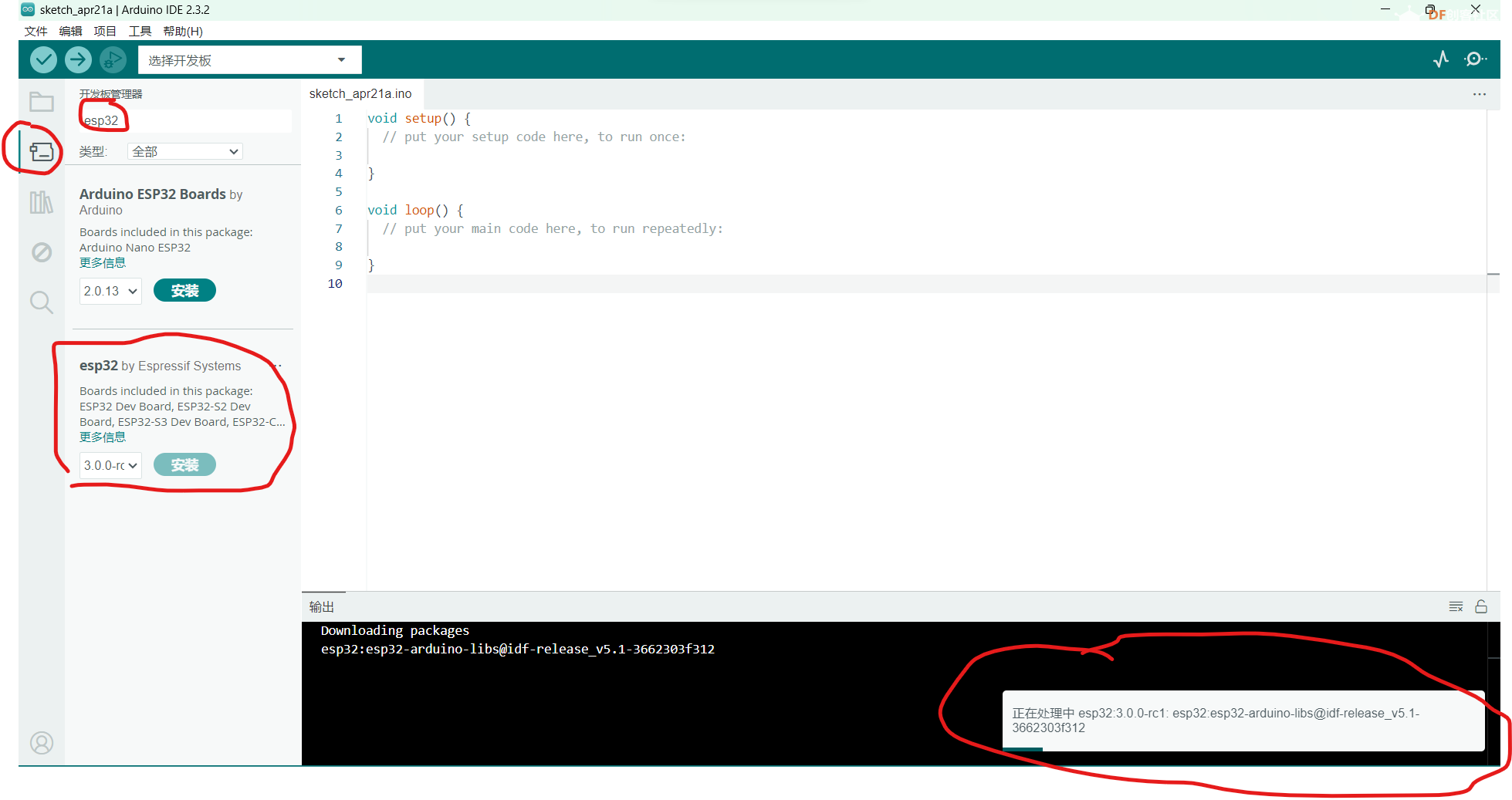Start debugging with the debug icon
The height and width of the screenshot is (800, 1512).
pyautogui.click(x=113, y=59)
